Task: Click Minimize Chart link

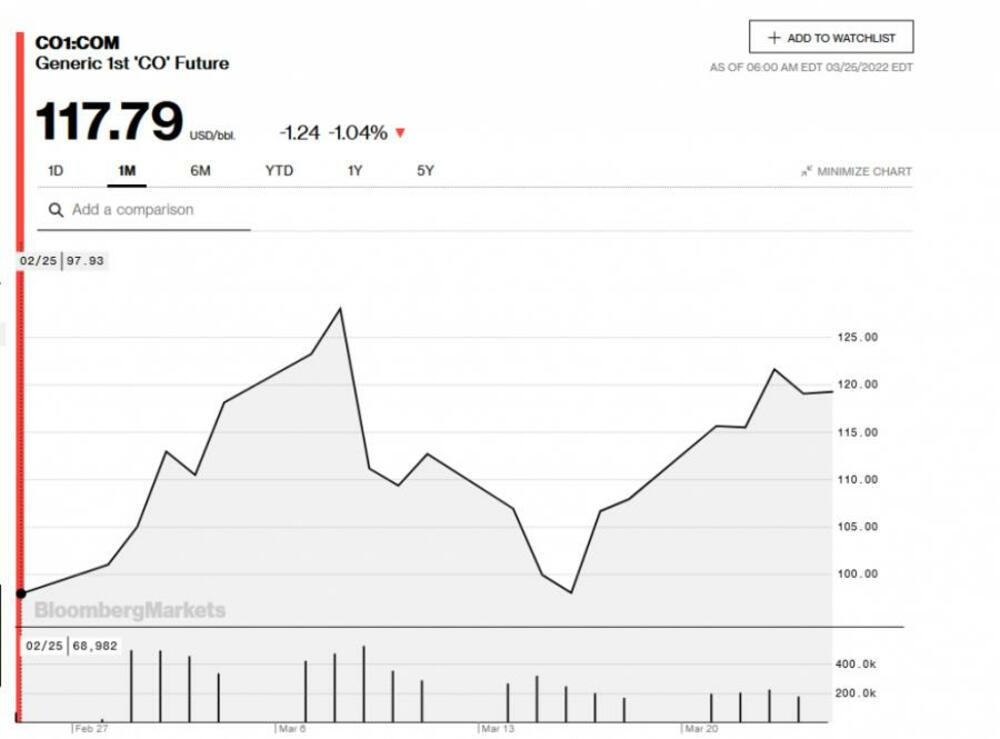Action: pyautogui.click(x=864, y=171)
